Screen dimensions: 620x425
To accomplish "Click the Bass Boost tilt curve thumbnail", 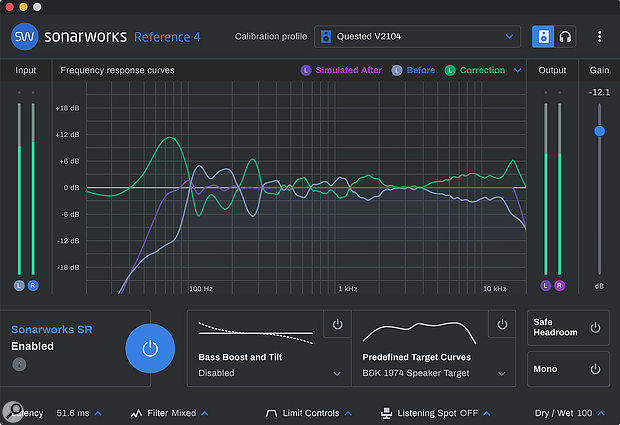I will (255, 333).
